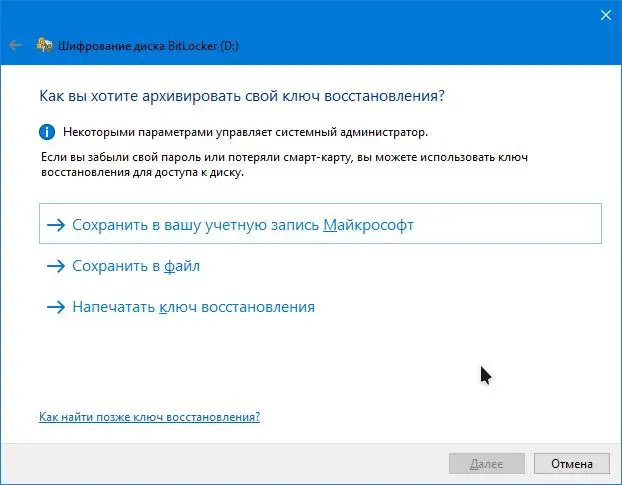Image resolution: width=622 pixels, height=485 pixels.
Task: Click the title Шифрование диска BitLocker (D:)
Action: tap(148, 46)
